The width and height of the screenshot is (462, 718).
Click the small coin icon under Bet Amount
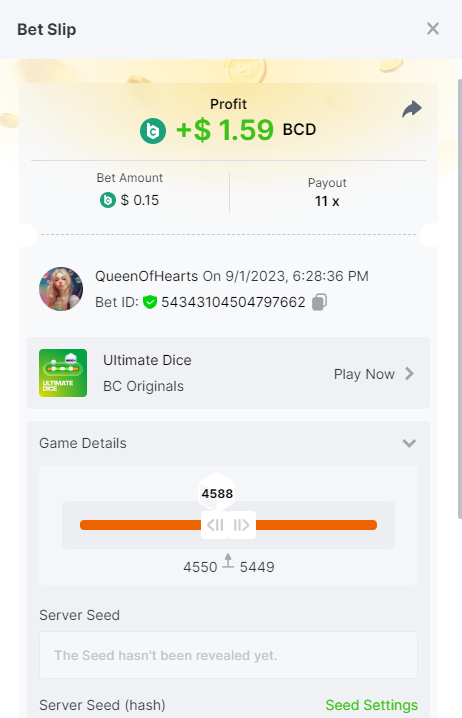click(x=108, y=200)
